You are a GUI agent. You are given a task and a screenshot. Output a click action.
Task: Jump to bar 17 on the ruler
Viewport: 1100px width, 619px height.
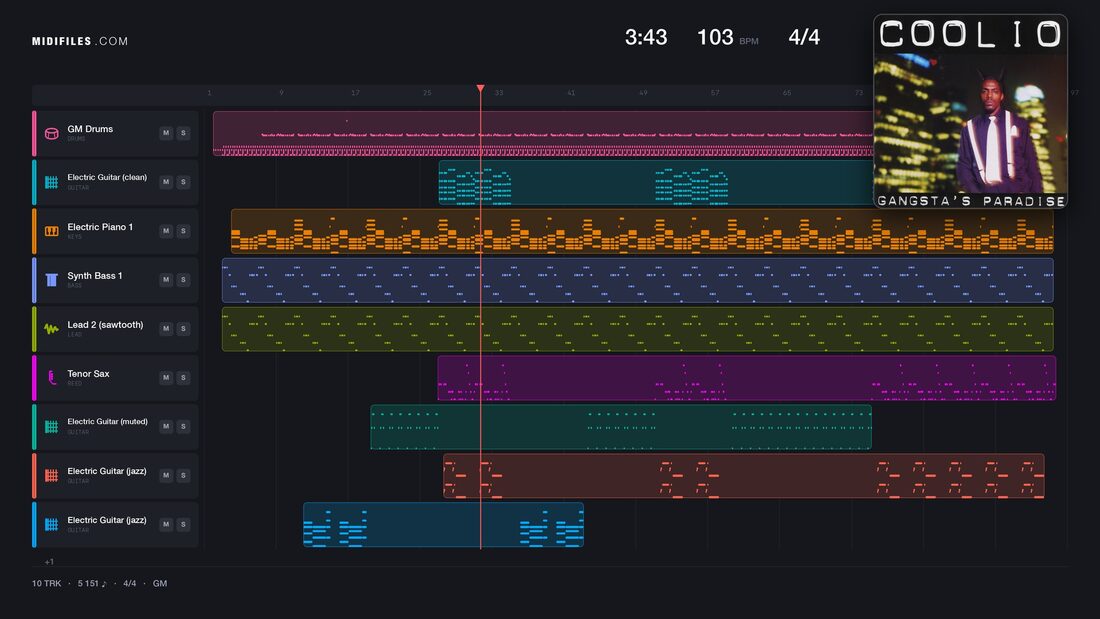pos(355,93)
